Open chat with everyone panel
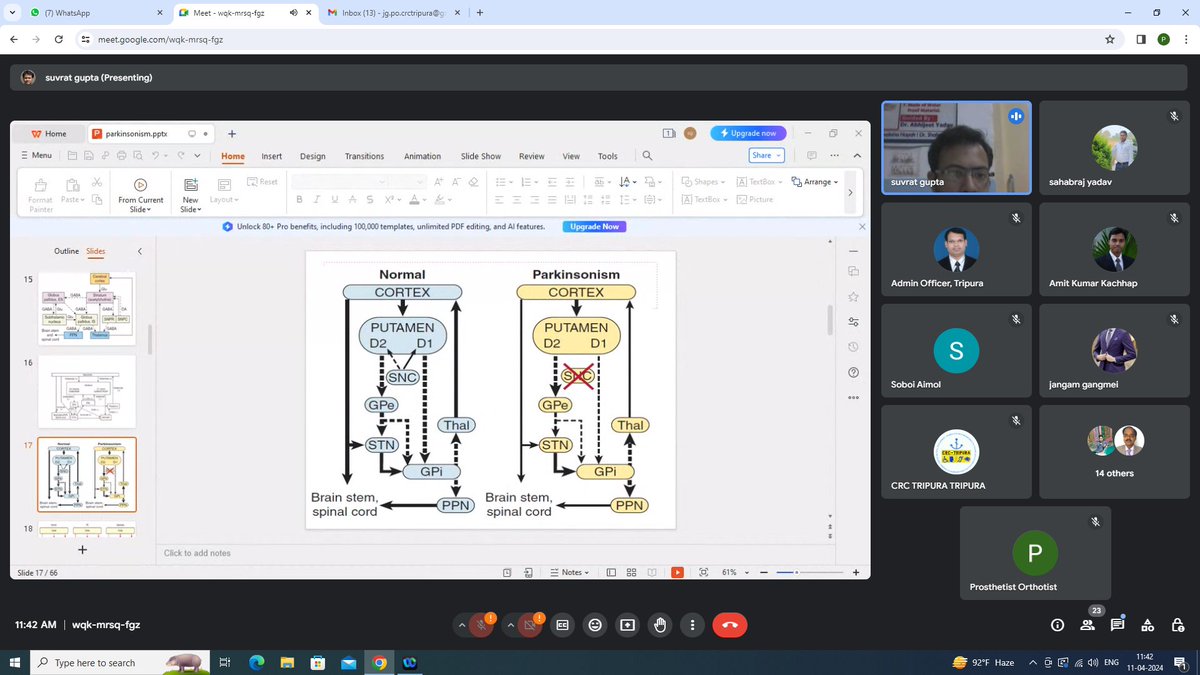This screenshot has height=675, width=1200. pos(1117,625)
